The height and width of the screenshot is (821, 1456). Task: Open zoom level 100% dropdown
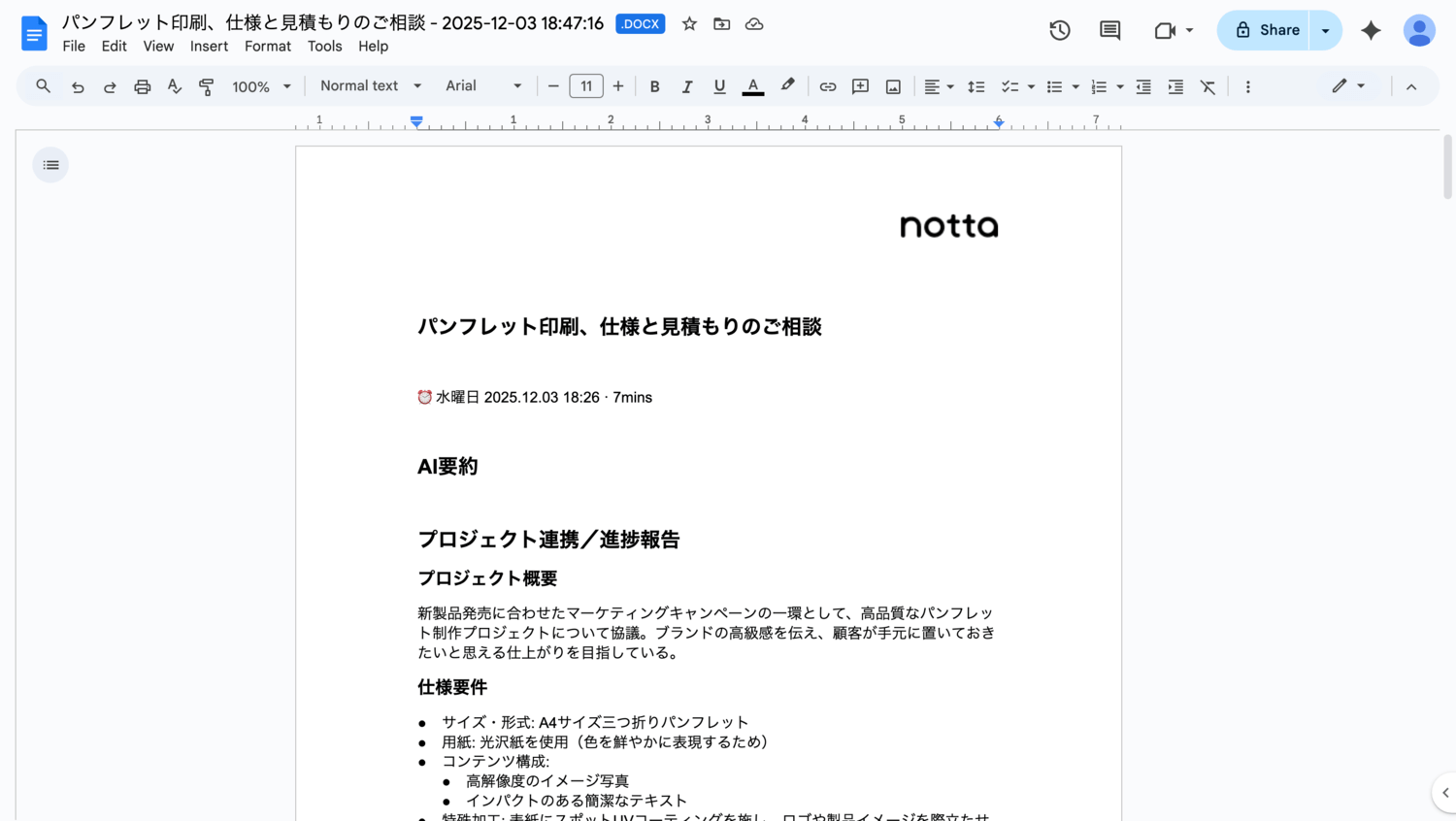pyautogui.click(x=261, y=86)
